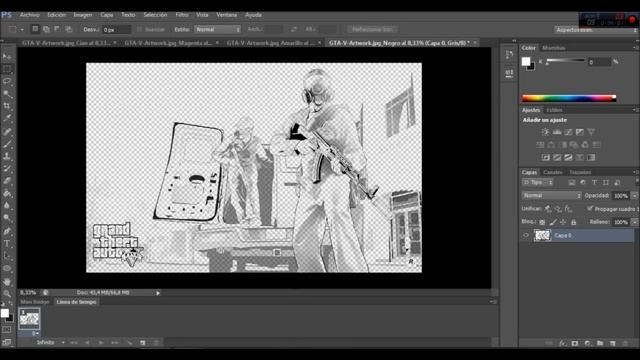
Task: Add a Curves adjustment
Action: click(x=568, y=132)
